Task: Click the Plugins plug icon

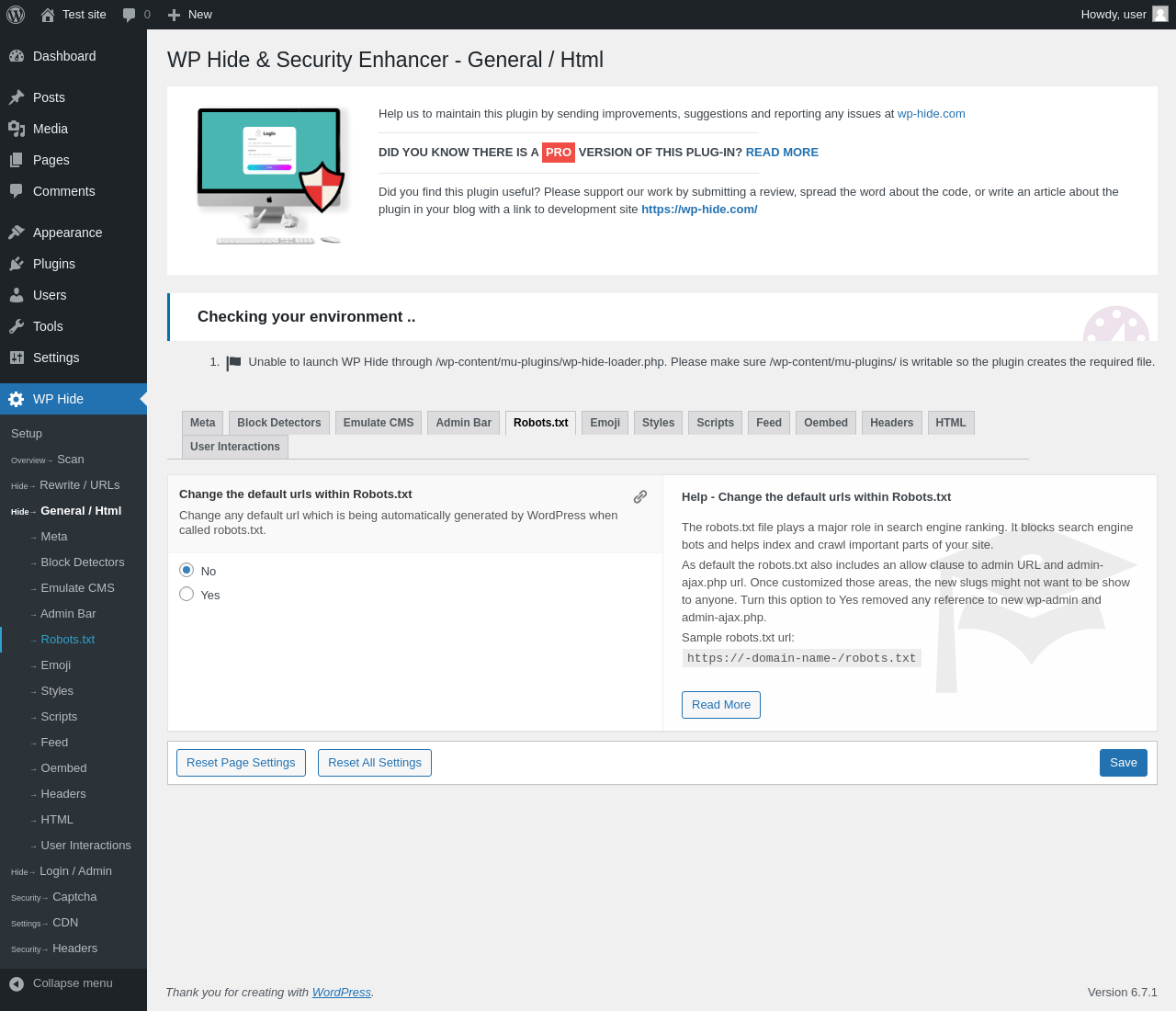Action: [17, 264]
